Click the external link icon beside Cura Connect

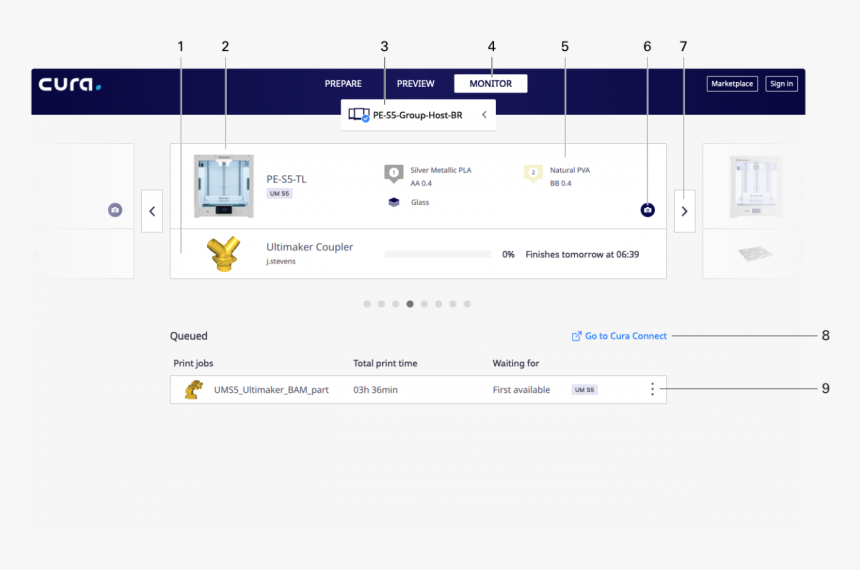[576, 336]
